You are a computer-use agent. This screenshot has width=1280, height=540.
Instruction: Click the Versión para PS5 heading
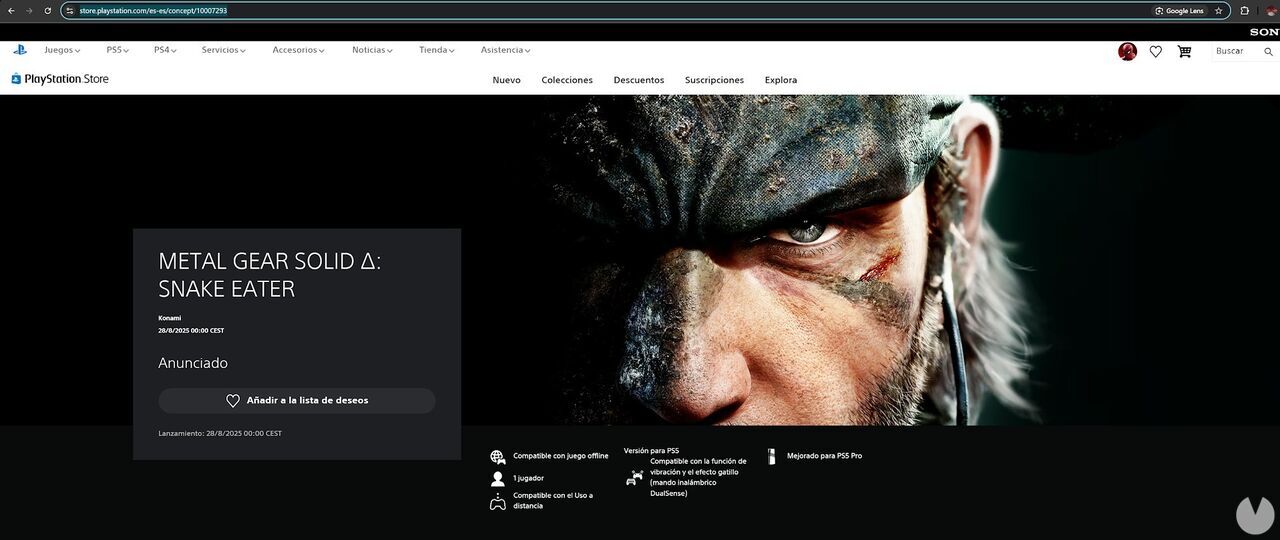pyautogui.click(x=651, y=451)
